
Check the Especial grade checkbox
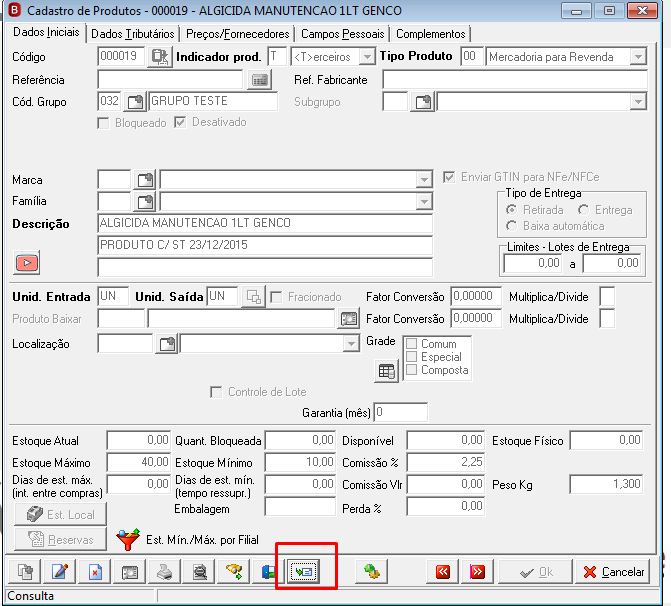(x=411, y=356)
